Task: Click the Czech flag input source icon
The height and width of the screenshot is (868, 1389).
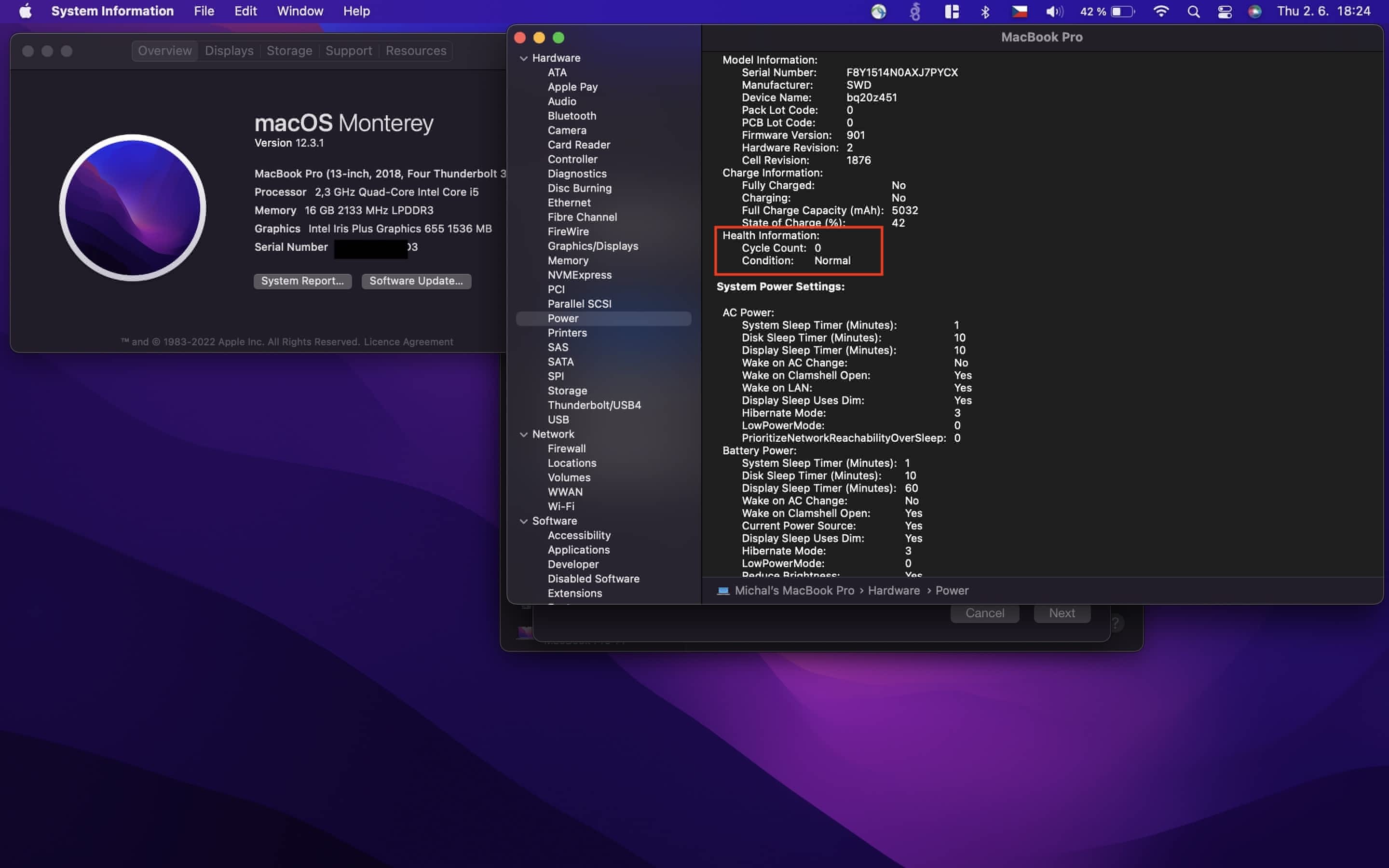Action: pyautogui.click(x=1020, y=12)
